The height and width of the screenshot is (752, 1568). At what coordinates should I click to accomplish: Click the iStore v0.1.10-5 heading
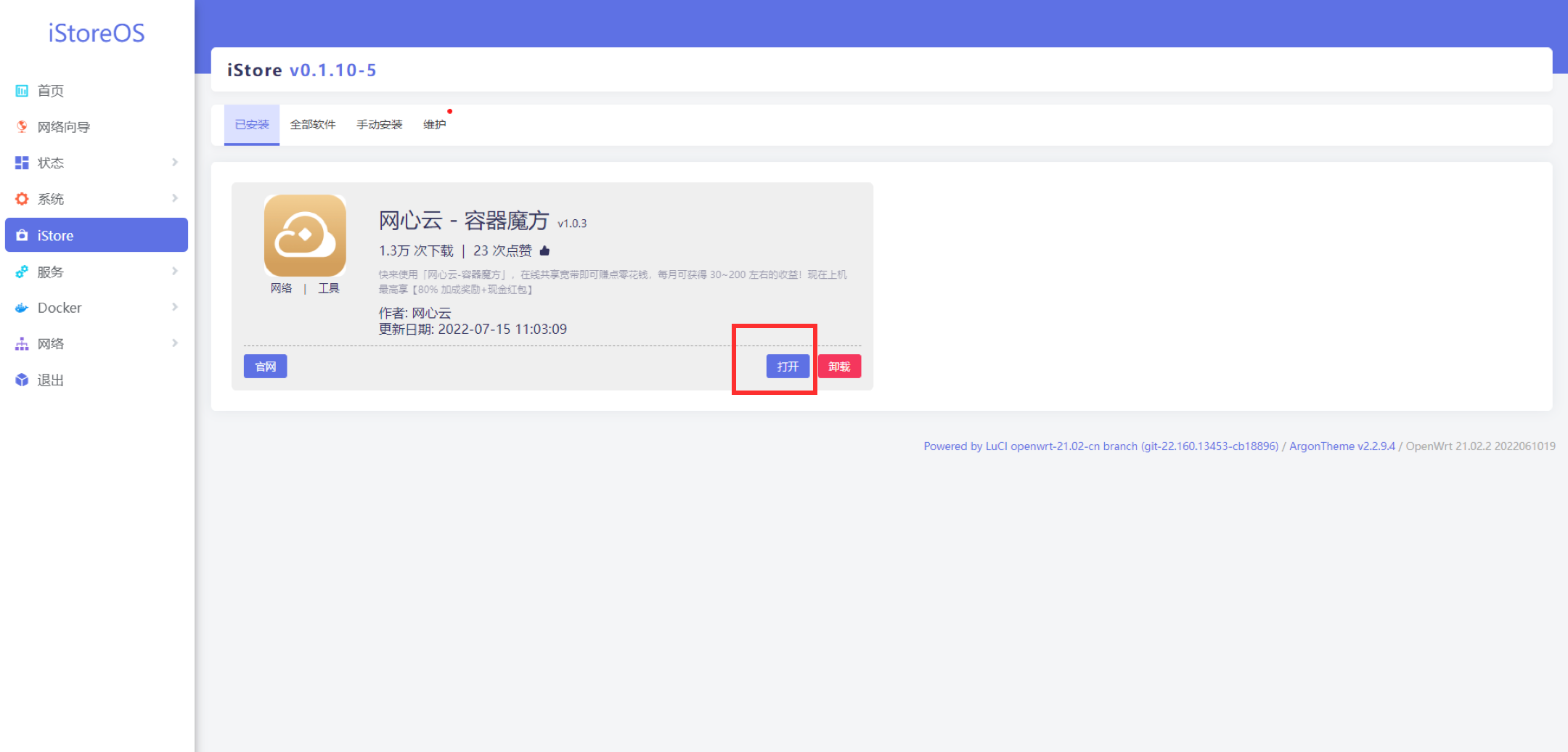(302, 70)
